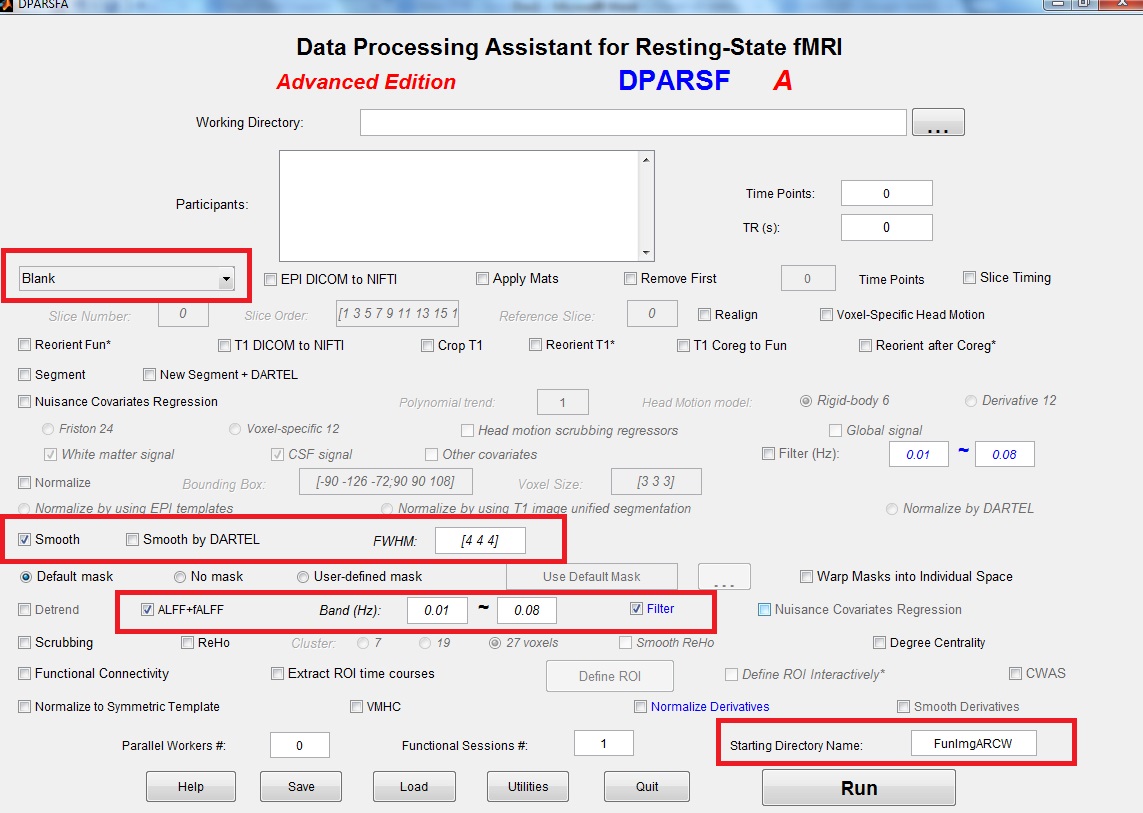Enable Smooth by DARTEL checkbox
Viewport: 1143px width, 813px height.
click(x=132, y=540)
